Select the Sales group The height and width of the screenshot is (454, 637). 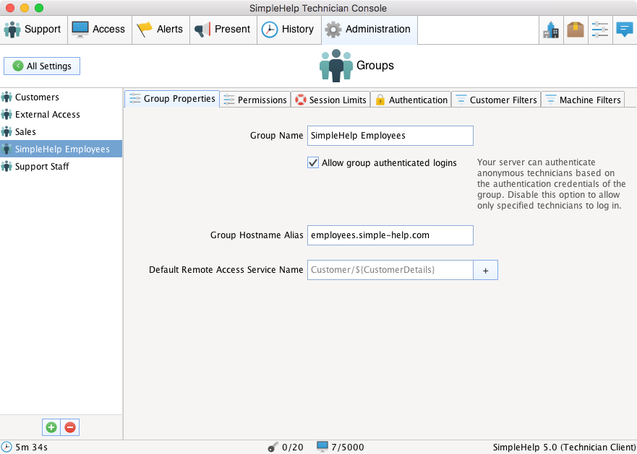tap(61, 132)
